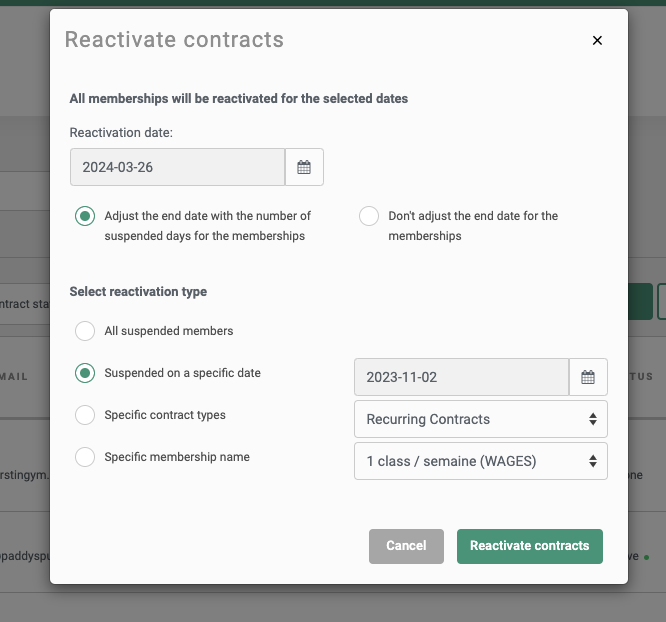Click the suspended date field 2023-11-02
The height and width of the screenshot is (622, 666).
click(462, 377)
